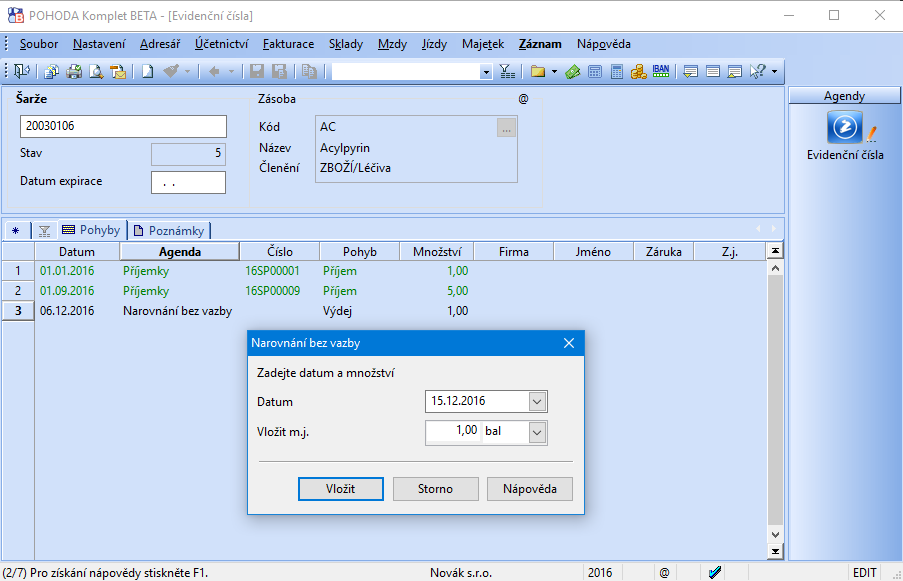The image size is (903, 581).
Task: Open the Fakturace menu
Action: click(x=289, y=44)
